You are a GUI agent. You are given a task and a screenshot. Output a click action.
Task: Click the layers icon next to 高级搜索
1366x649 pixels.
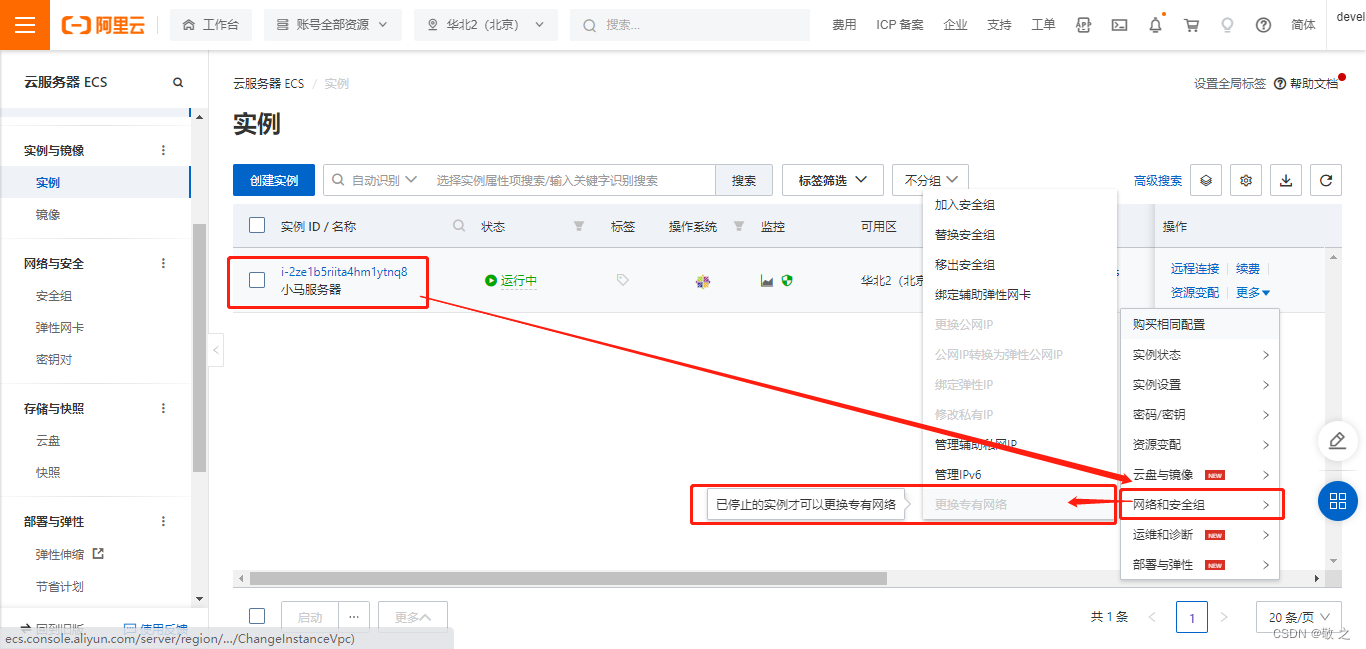click(1206, 180)
